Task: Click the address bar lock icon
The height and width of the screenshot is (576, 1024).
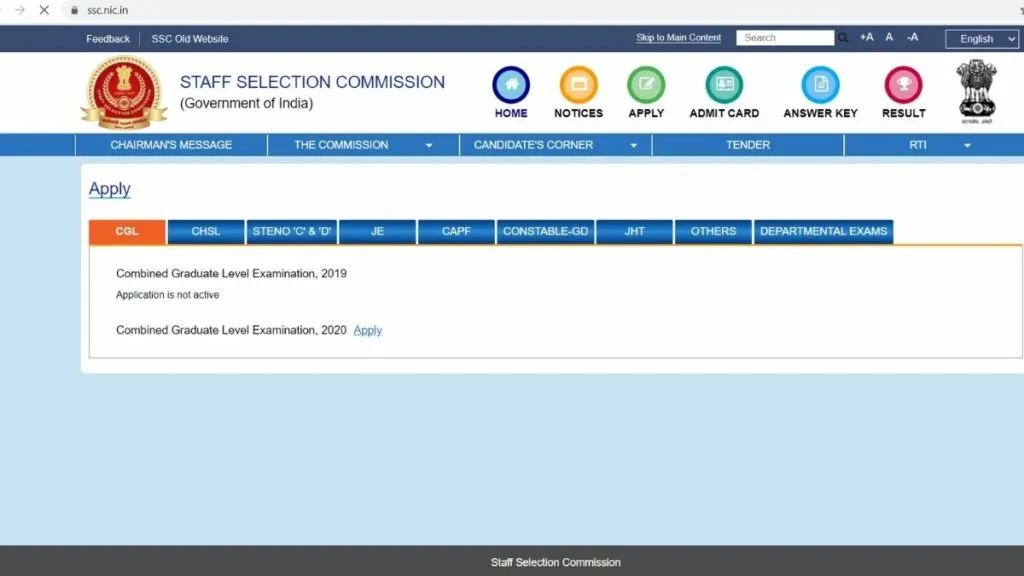Action: (x=74, y=10)
